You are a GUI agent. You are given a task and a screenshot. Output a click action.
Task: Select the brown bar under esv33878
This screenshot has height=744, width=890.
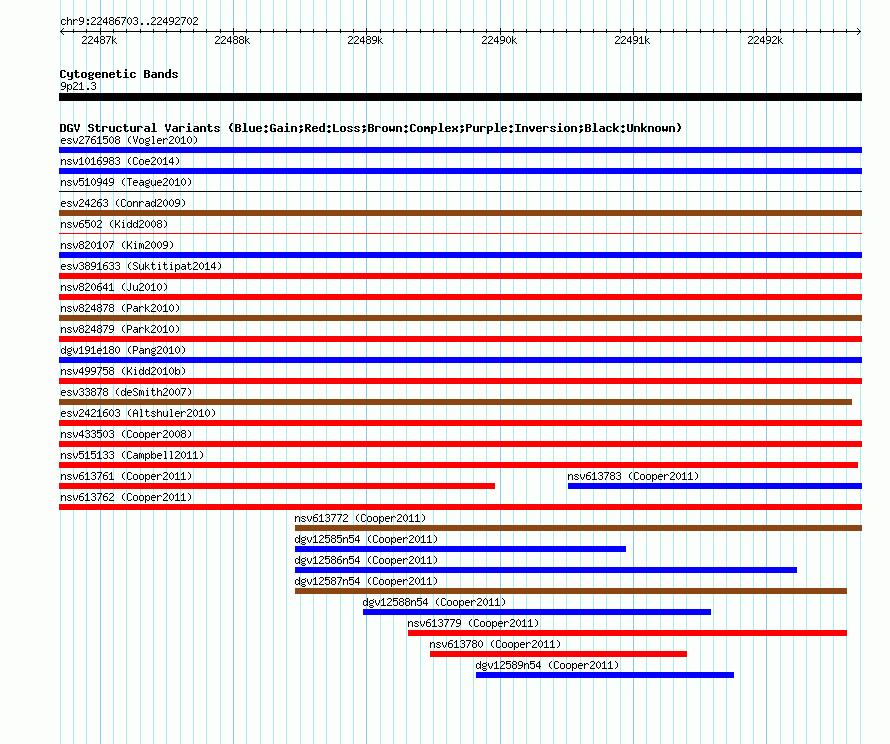[x=456, y=402]
